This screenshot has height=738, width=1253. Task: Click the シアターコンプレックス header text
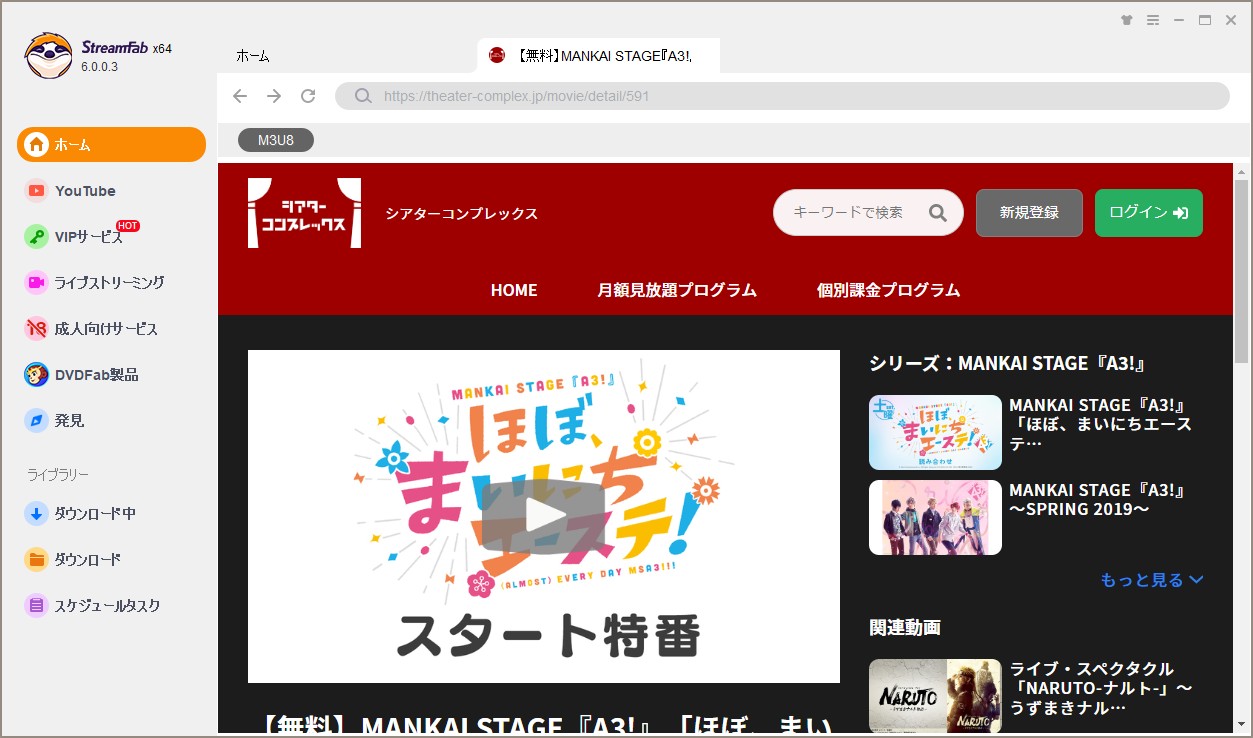click(x=462, y=213)
